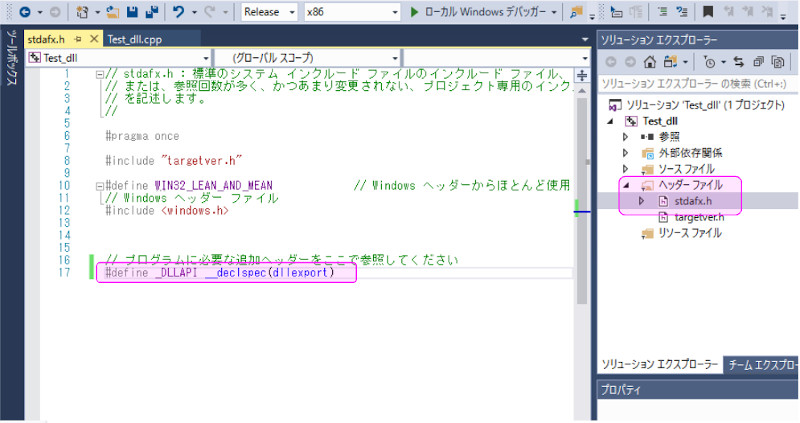
Task: Click line 17 #define _DLLAPI code
Action: pos(220,273)
